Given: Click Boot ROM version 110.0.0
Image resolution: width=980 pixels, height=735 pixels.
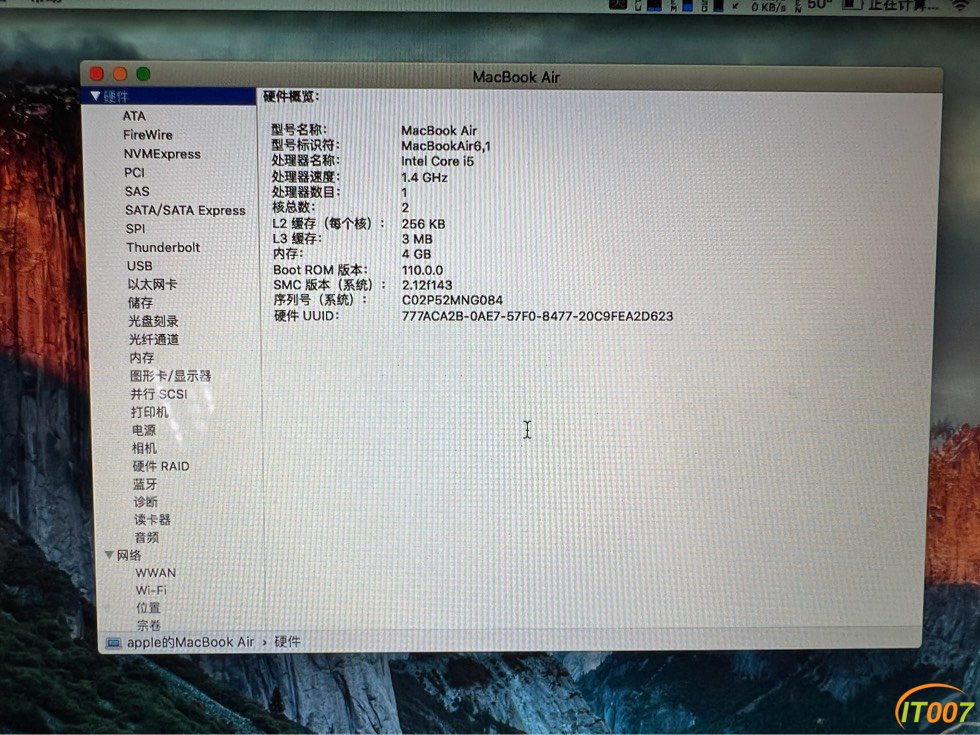Looking at the screenshot, I should [x=422, y=270].
